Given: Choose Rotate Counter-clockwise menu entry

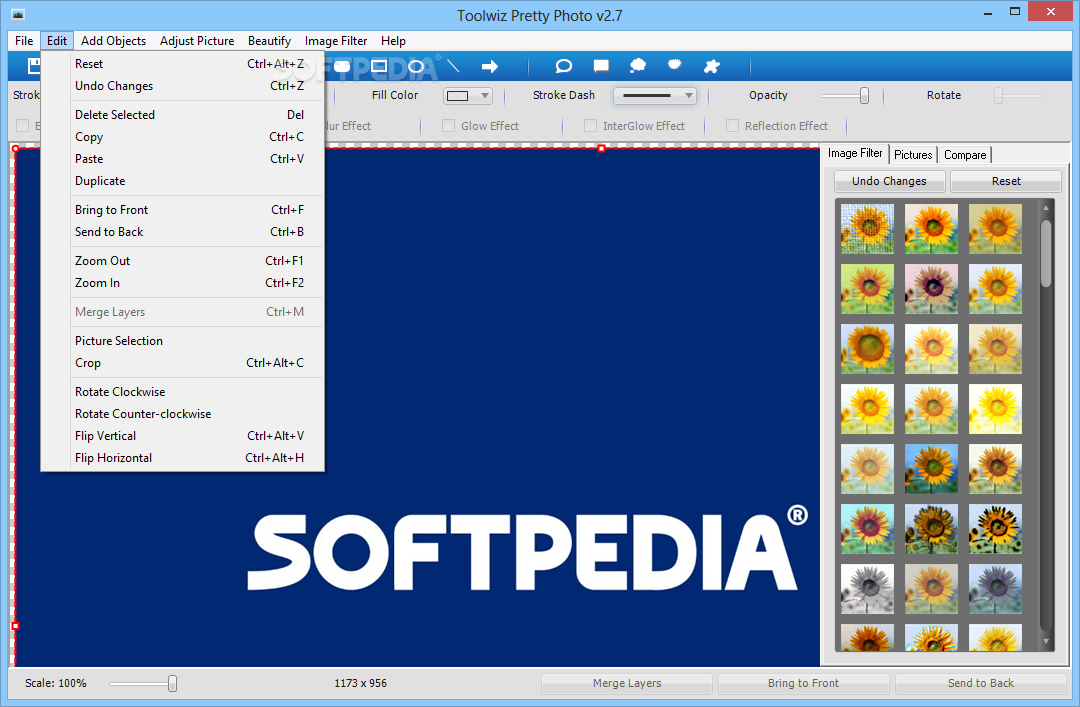Looking at the screenshot, I should pos(183,413).
